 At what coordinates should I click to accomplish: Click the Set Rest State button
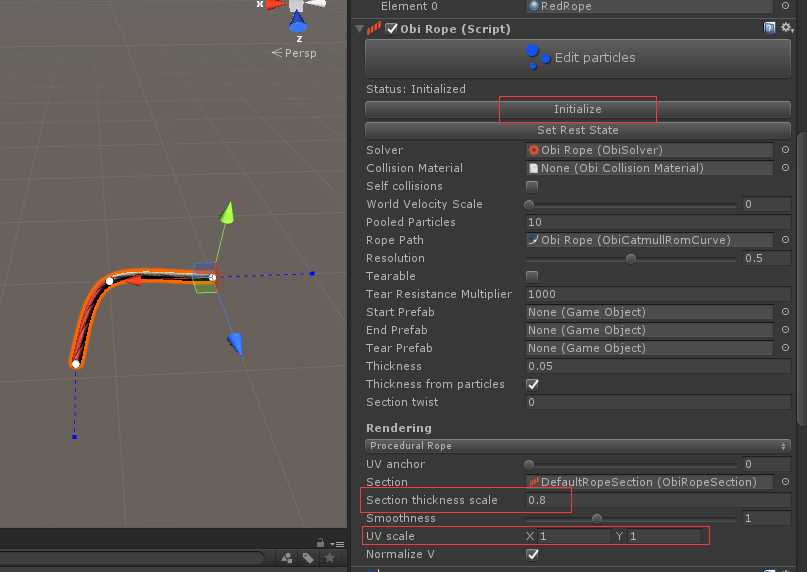click(x=577, y=130)
